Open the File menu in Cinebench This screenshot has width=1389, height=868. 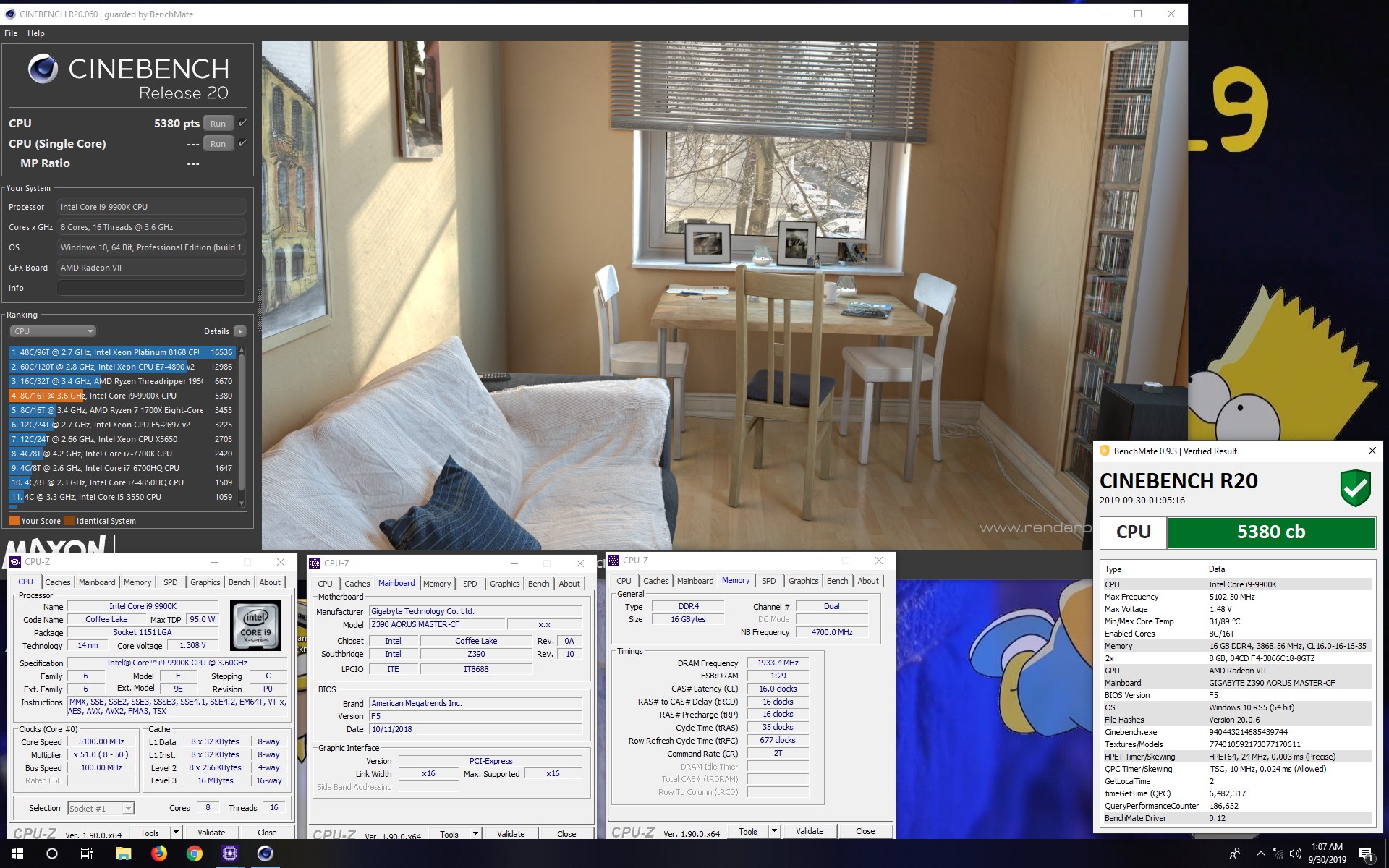(x=11, y=33)
